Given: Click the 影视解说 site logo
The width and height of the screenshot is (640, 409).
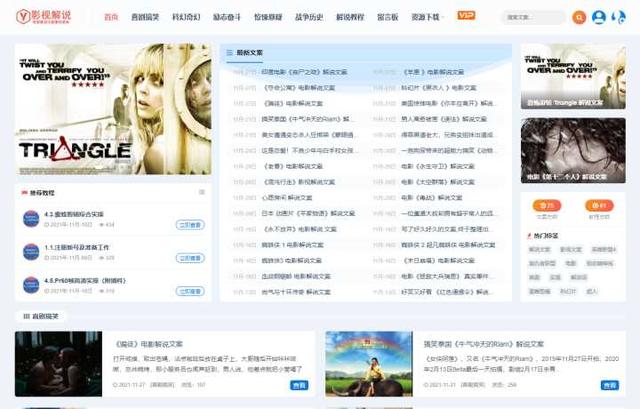Looking at the screenshot, I should (44, 17).
